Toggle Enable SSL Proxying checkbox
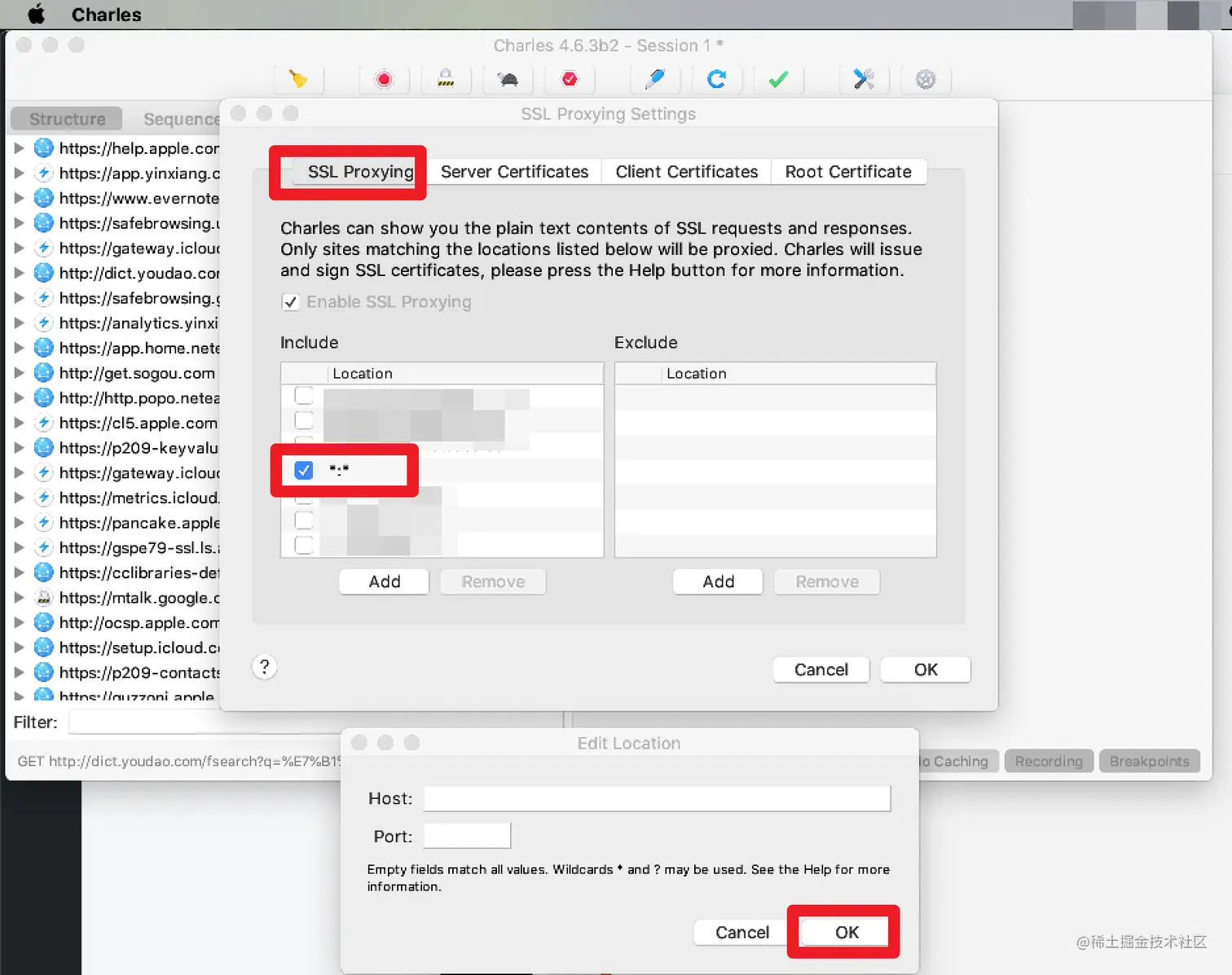The width and height of the screenshot is (1232, 975). (290, 302)
